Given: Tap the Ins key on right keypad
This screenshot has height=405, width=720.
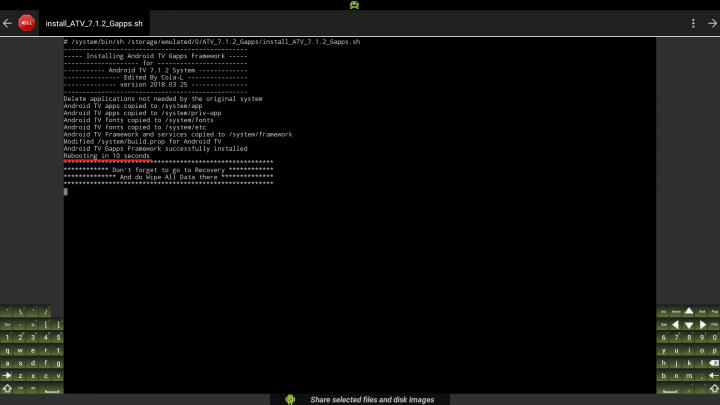Looking at the screenshot, I should (663, 311).
